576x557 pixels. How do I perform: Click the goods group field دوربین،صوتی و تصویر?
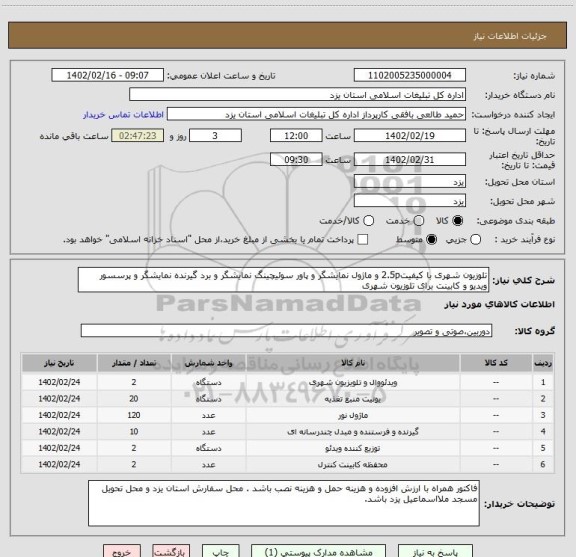pyautogui.click(x=286, y=331)
